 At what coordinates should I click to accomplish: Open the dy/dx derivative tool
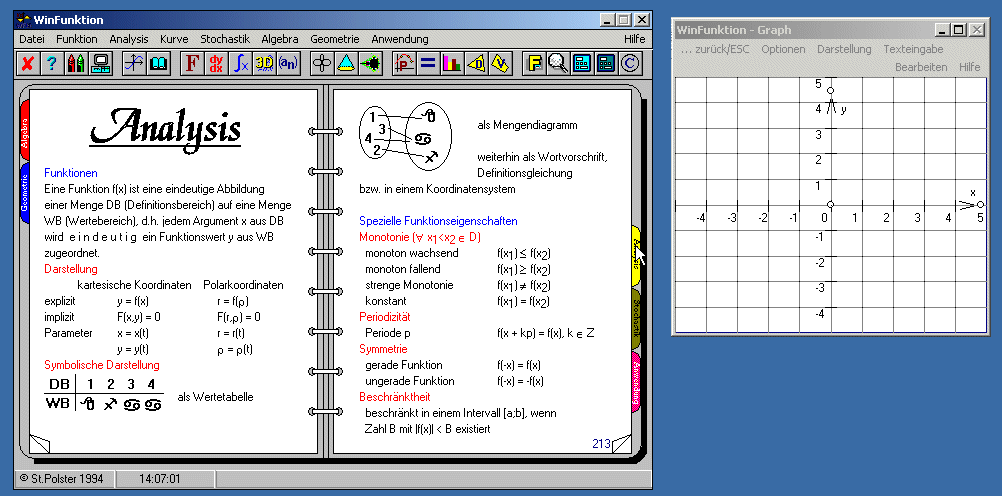(x=216, y=63)
